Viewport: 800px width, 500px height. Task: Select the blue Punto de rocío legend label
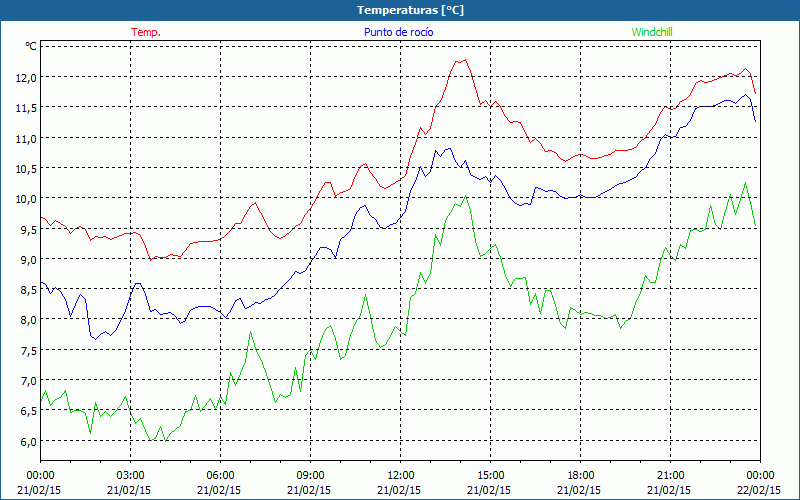[x=398, y=32]
